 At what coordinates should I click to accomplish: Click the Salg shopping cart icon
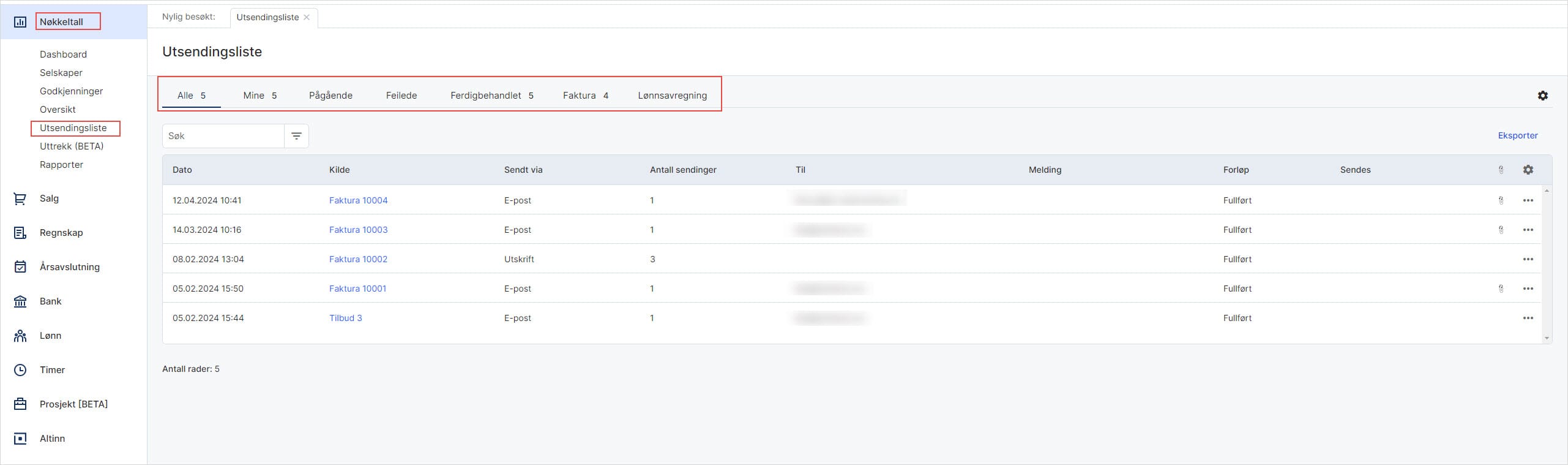(x=20, y=198)
